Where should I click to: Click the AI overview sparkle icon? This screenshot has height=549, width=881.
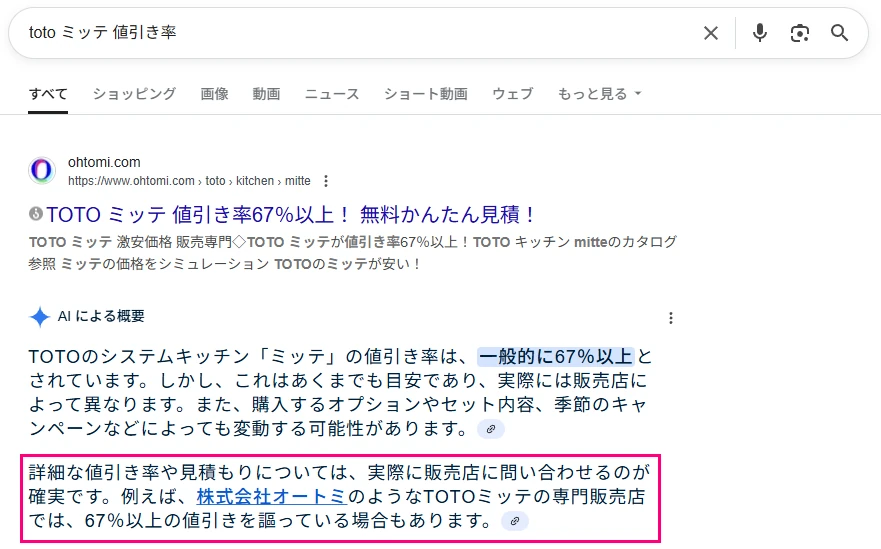40,317
